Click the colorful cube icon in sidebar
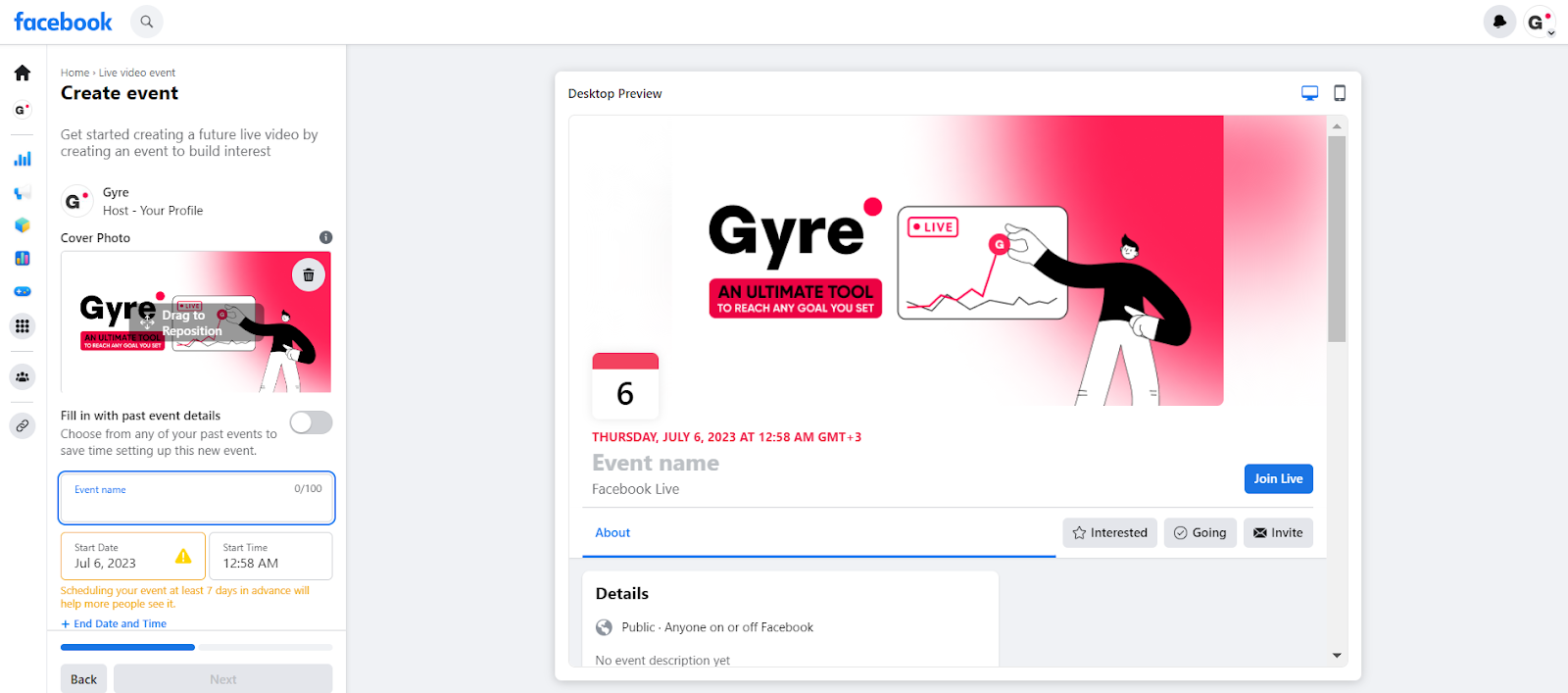The height and width of the screenshot is (693, 1568). 23,225
